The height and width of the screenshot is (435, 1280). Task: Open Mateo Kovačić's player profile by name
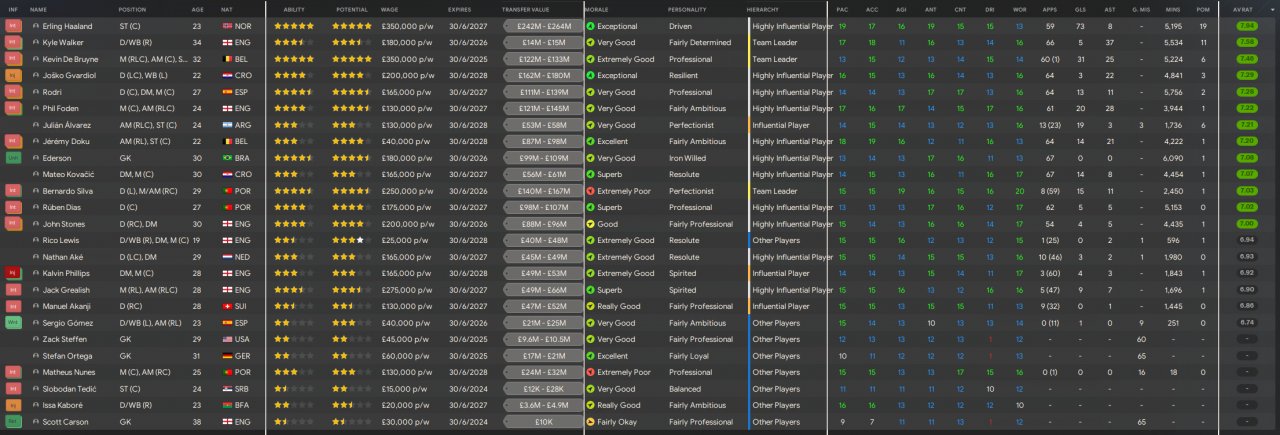[67, 174]
